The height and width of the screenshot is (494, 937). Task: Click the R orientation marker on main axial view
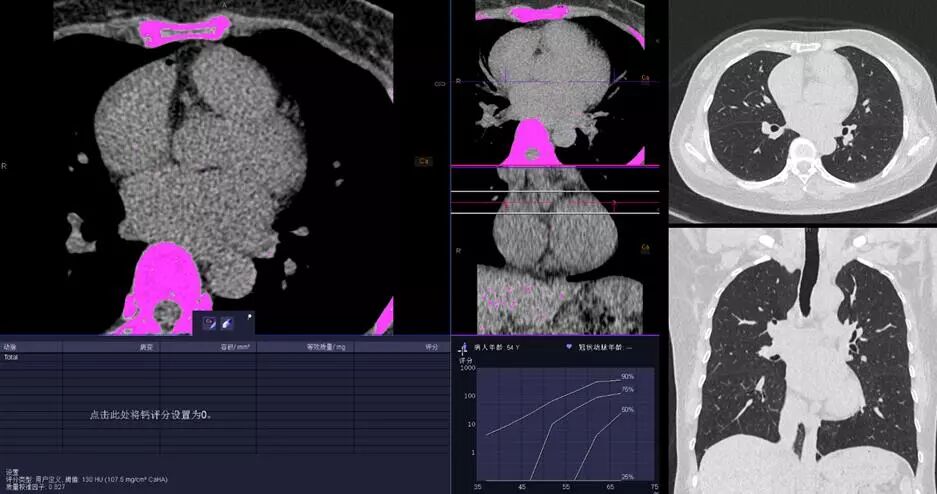point(4,166)
